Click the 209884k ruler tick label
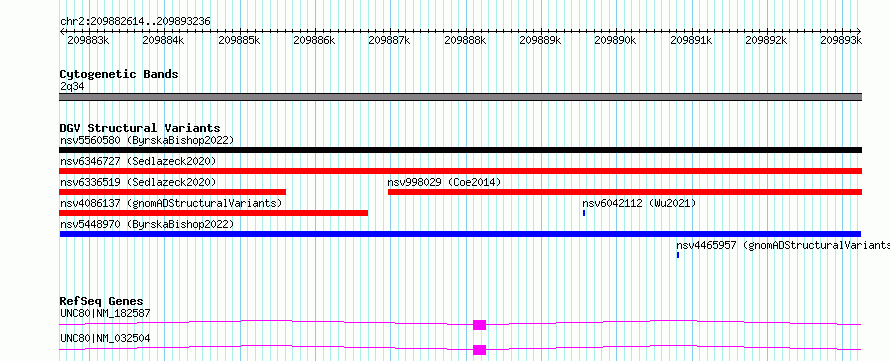The width and height of the screenshot is (890, 361). [x=163, y=40]
